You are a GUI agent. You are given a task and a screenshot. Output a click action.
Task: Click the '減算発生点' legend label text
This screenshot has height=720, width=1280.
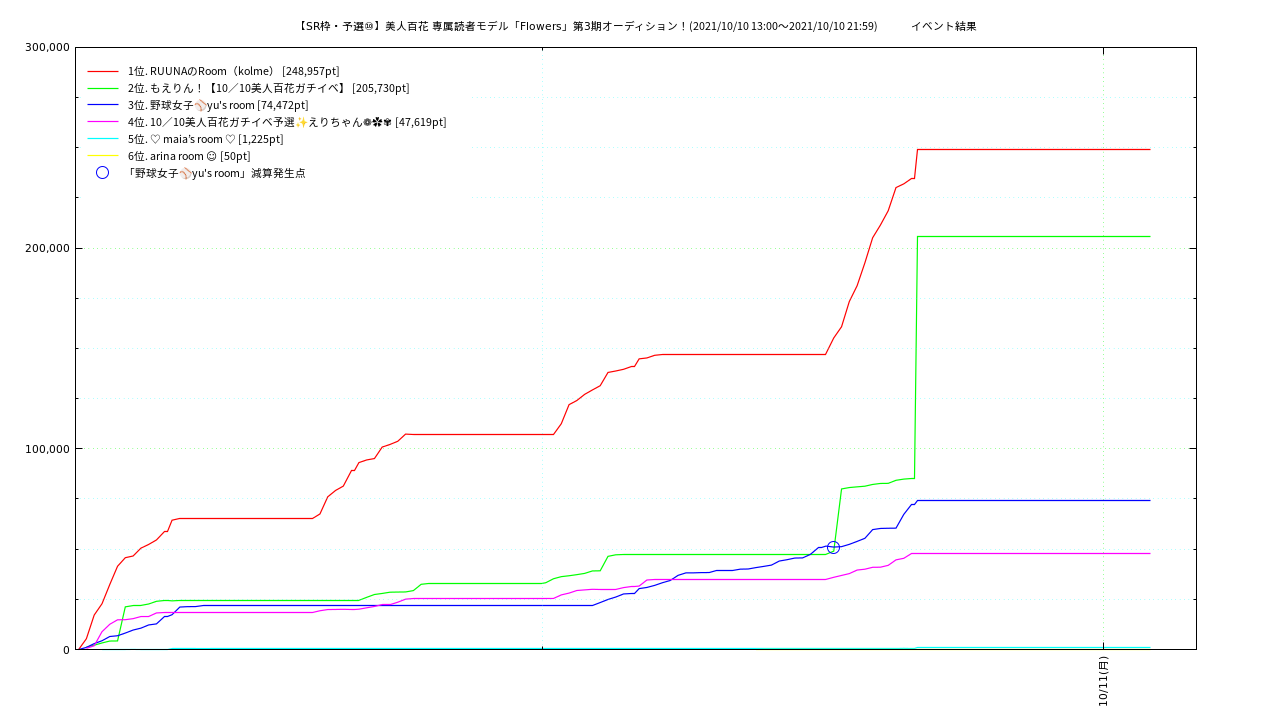216,173
